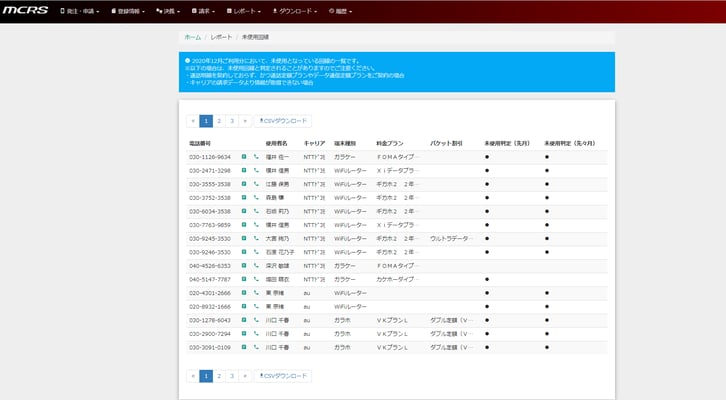Click the phone icon for 030-6034-3538
Image resolution: width=726 pixels, height=400 pixels.
(255, 211)
